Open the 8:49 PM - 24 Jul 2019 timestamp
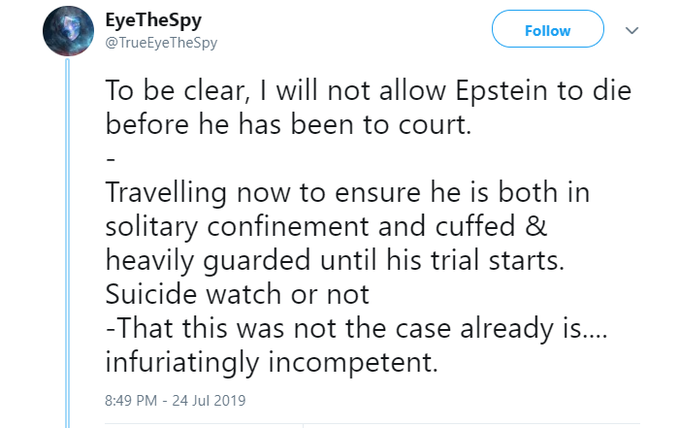Image resolution: width=679 pixels, height=428 pixels. click(x=175, y=400)
